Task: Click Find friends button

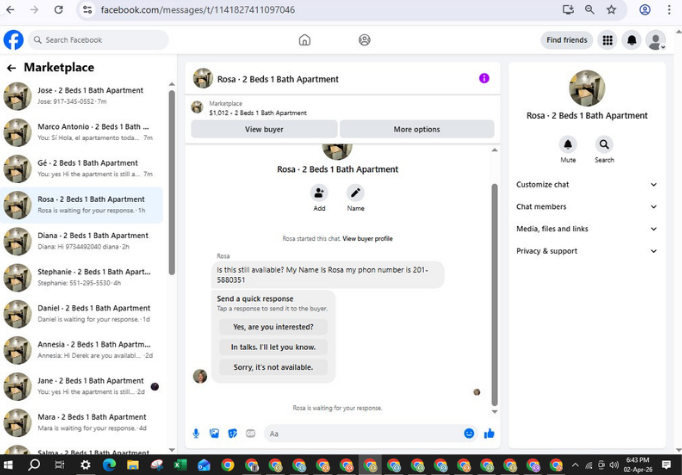Action: (x=567, y=40)
